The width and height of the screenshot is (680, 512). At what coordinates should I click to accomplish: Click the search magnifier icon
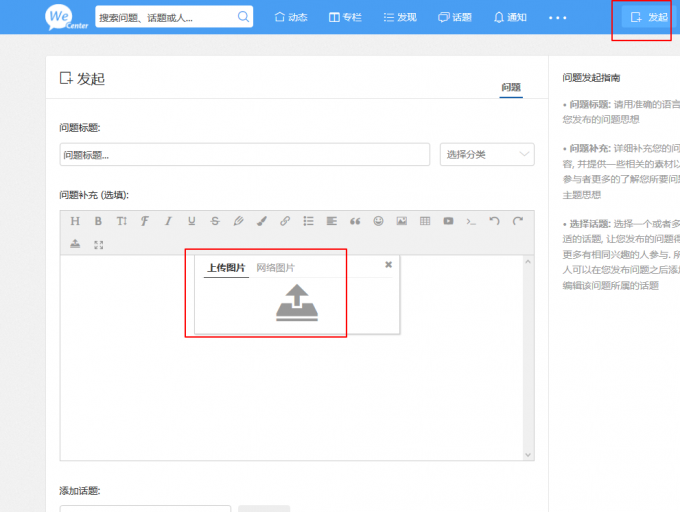(x=243, y=16)
